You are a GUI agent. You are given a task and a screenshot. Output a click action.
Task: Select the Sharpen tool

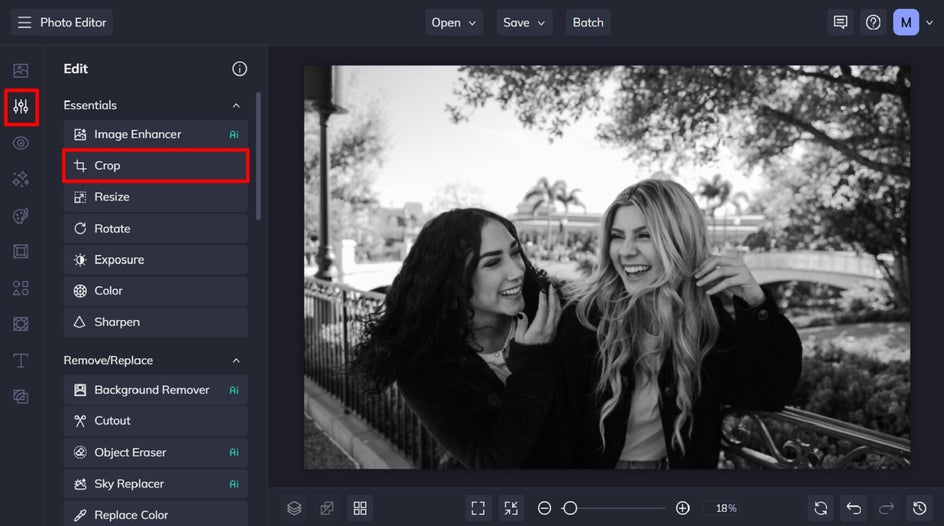point(155,322)
